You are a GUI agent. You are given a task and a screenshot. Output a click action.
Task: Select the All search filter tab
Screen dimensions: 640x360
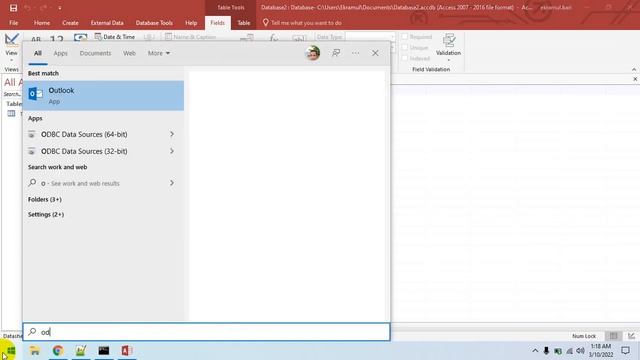point(38,53)
